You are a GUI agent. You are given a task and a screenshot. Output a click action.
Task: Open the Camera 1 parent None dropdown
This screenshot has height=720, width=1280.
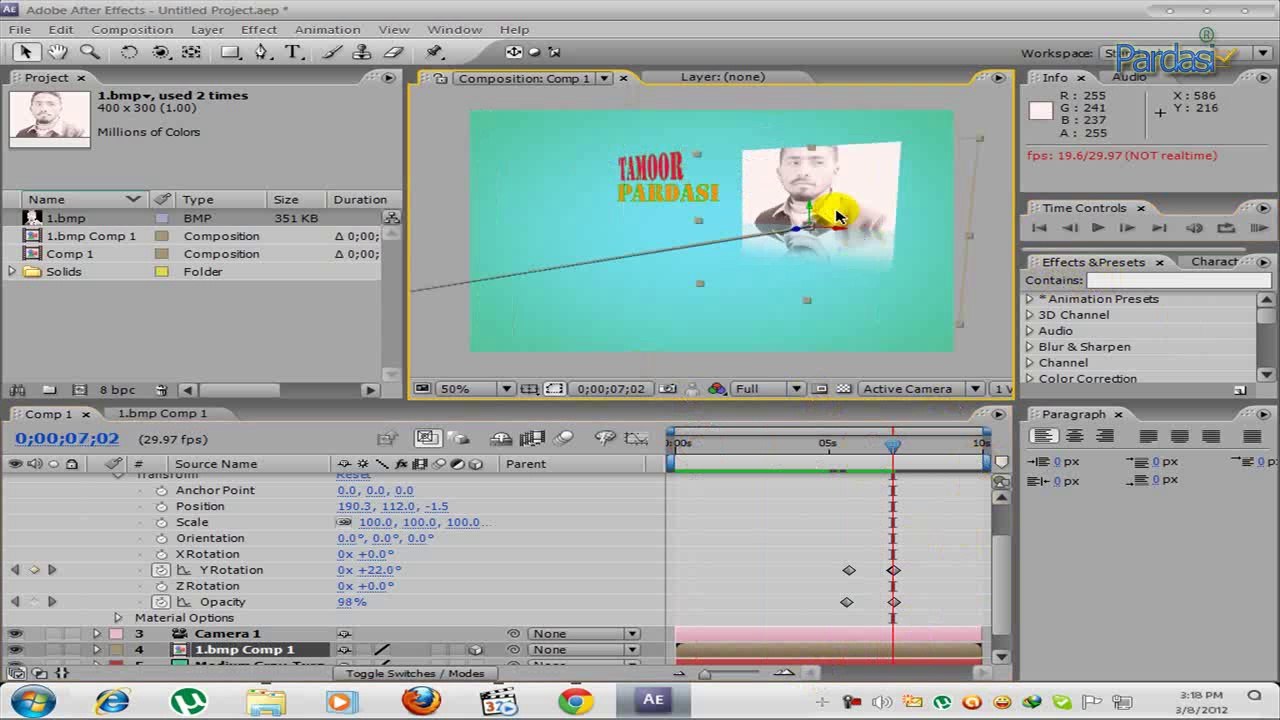click(585, 634)
